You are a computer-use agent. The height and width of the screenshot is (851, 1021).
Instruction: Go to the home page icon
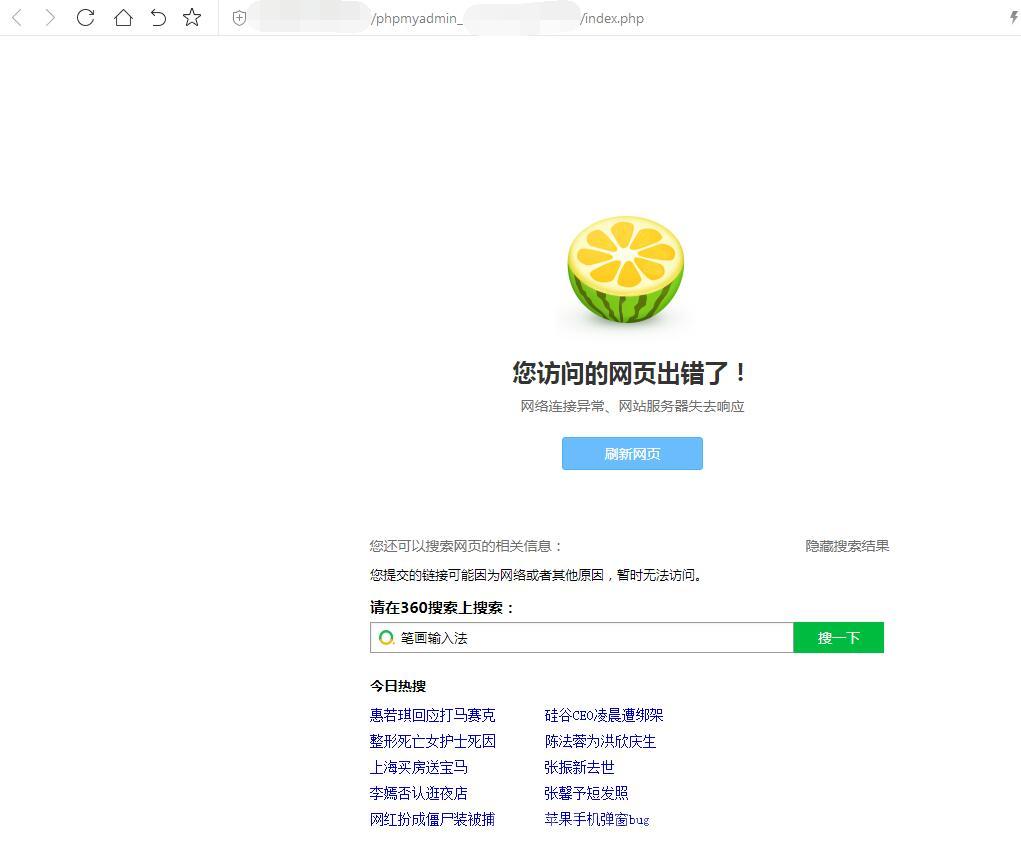pyautogui.click(x=123, y=18)
